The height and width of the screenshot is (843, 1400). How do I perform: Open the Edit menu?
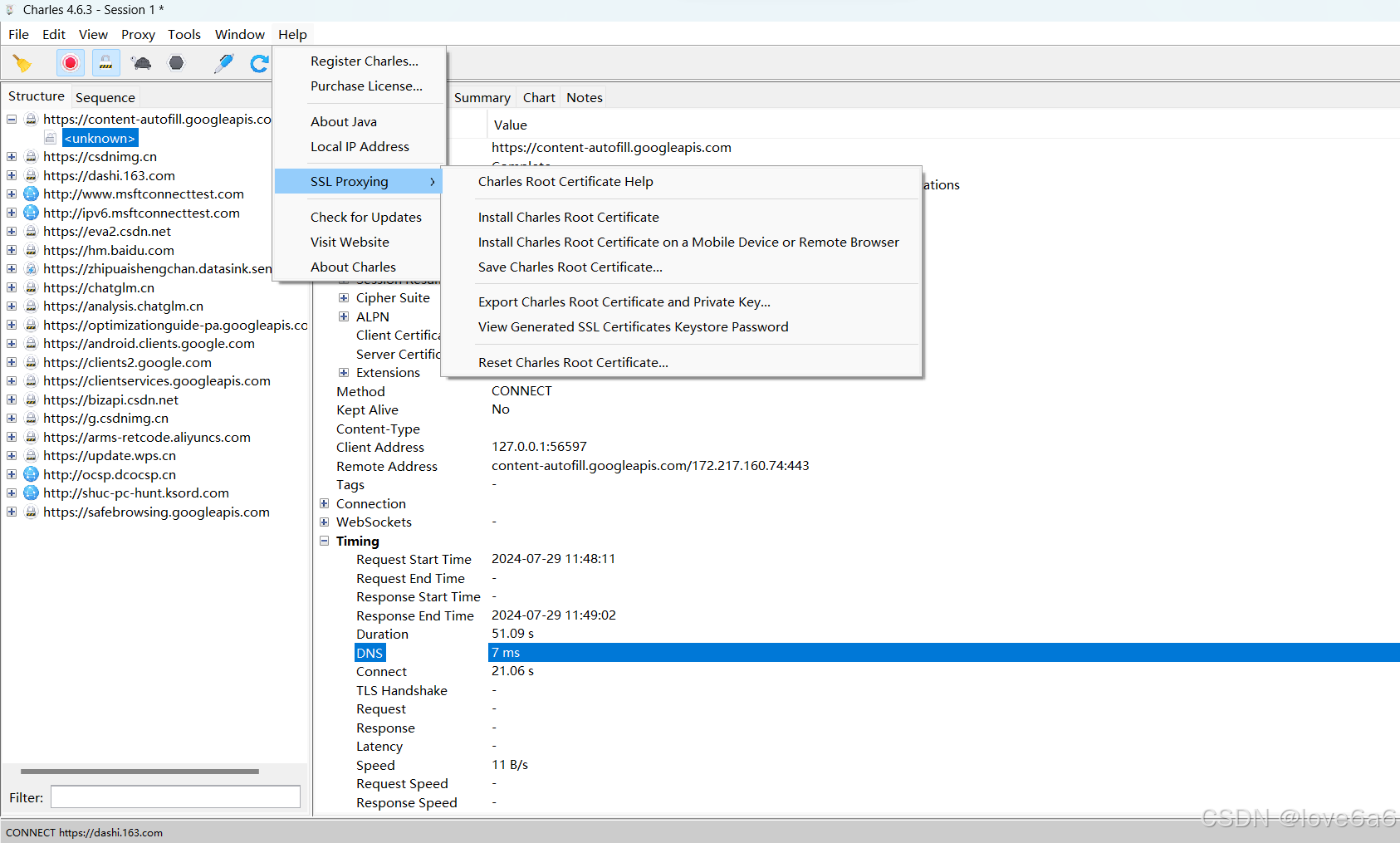(x=54, y=34)
